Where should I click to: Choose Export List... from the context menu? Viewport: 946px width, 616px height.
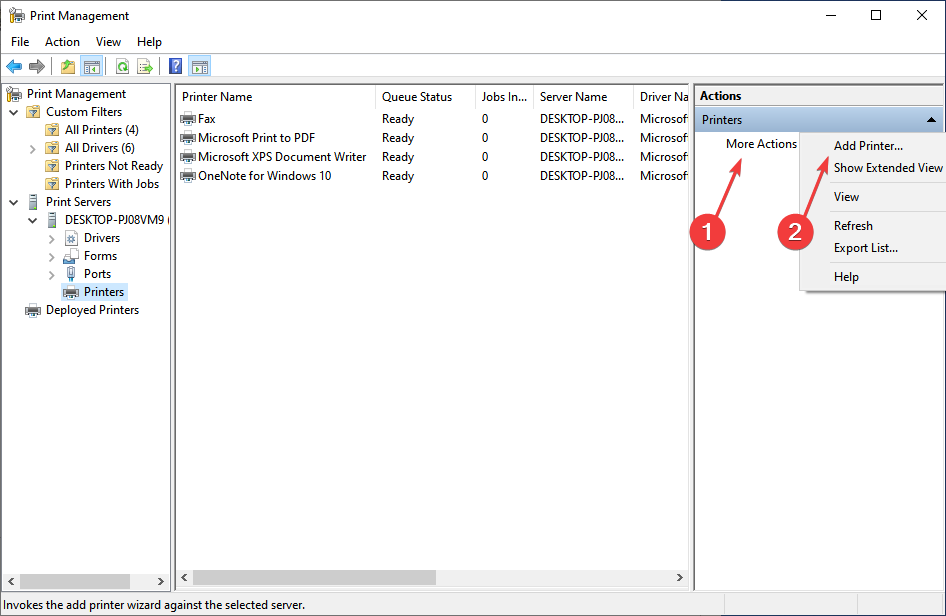pyautogui.click(x=873, y=248)
